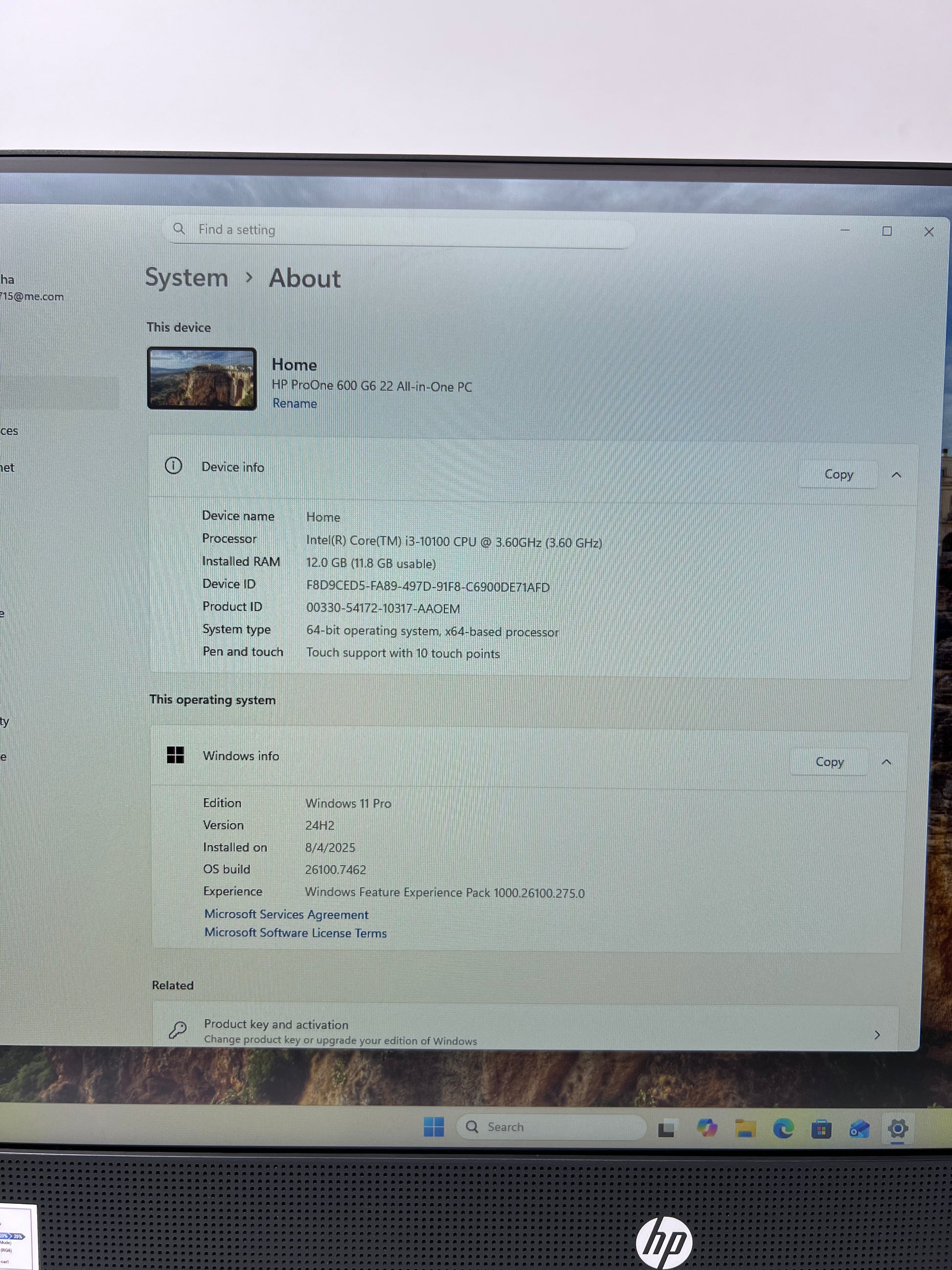Click the Settings gear taskbar icon
Screen dimensions: 952x1270
(x=898, y=1129)
